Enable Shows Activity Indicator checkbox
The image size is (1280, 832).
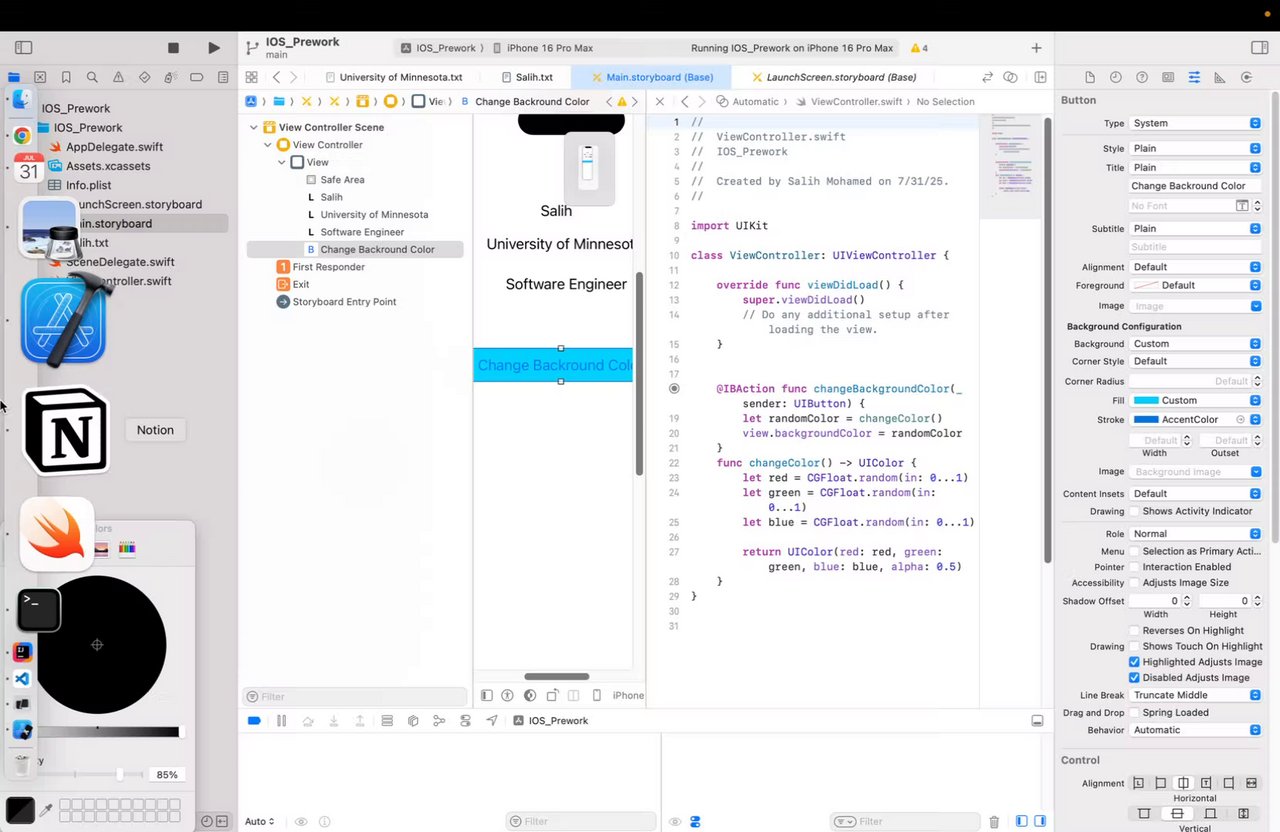coord(1135,511)
